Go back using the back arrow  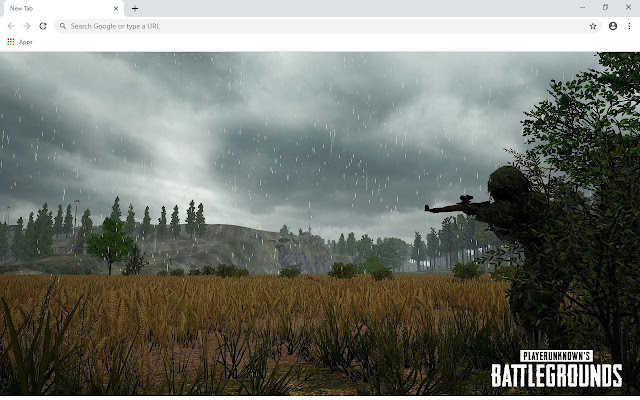pos(11,26)
